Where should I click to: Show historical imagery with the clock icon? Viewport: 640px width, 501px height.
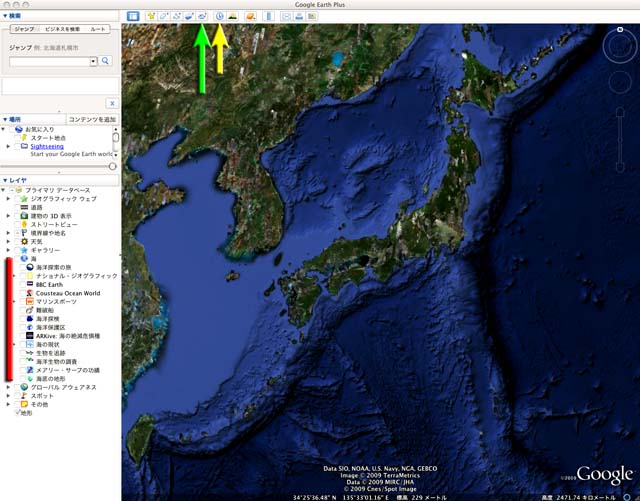pyautogui.click(x=220, y=16)
